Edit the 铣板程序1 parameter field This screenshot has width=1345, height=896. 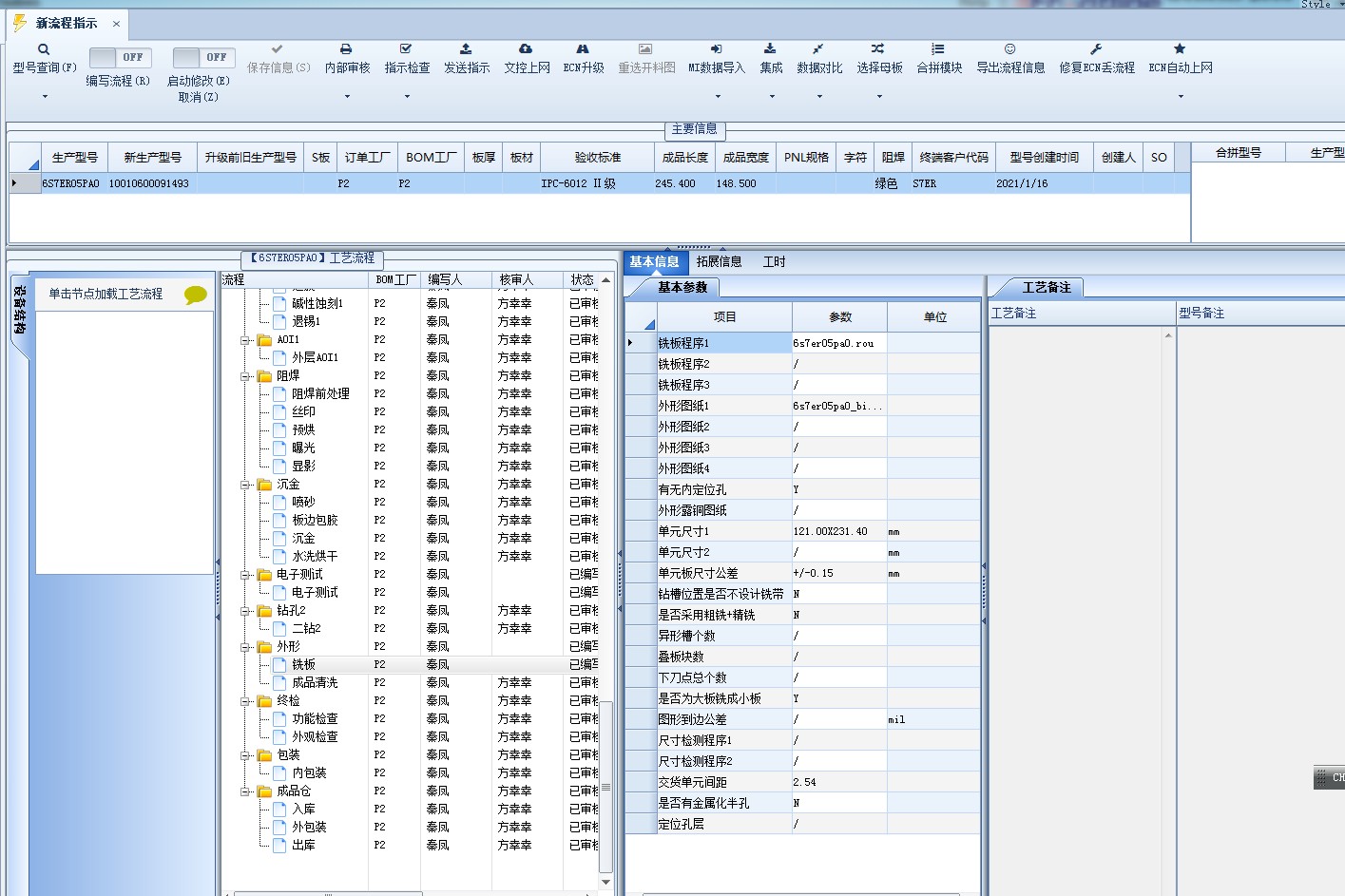[x=839, y=343]
